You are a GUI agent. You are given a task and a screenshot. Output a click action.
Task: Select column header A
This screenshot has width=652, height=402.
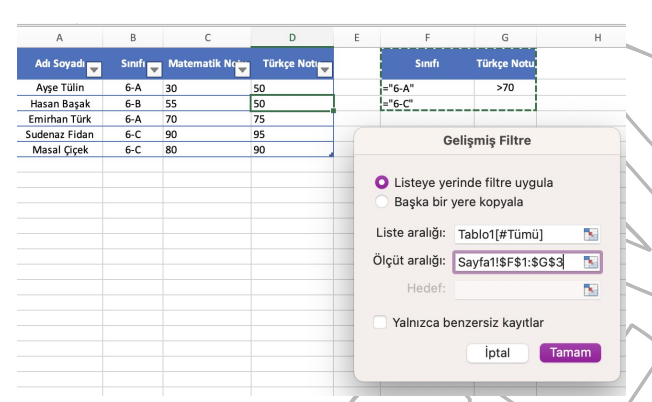click(x=59, y=38)
